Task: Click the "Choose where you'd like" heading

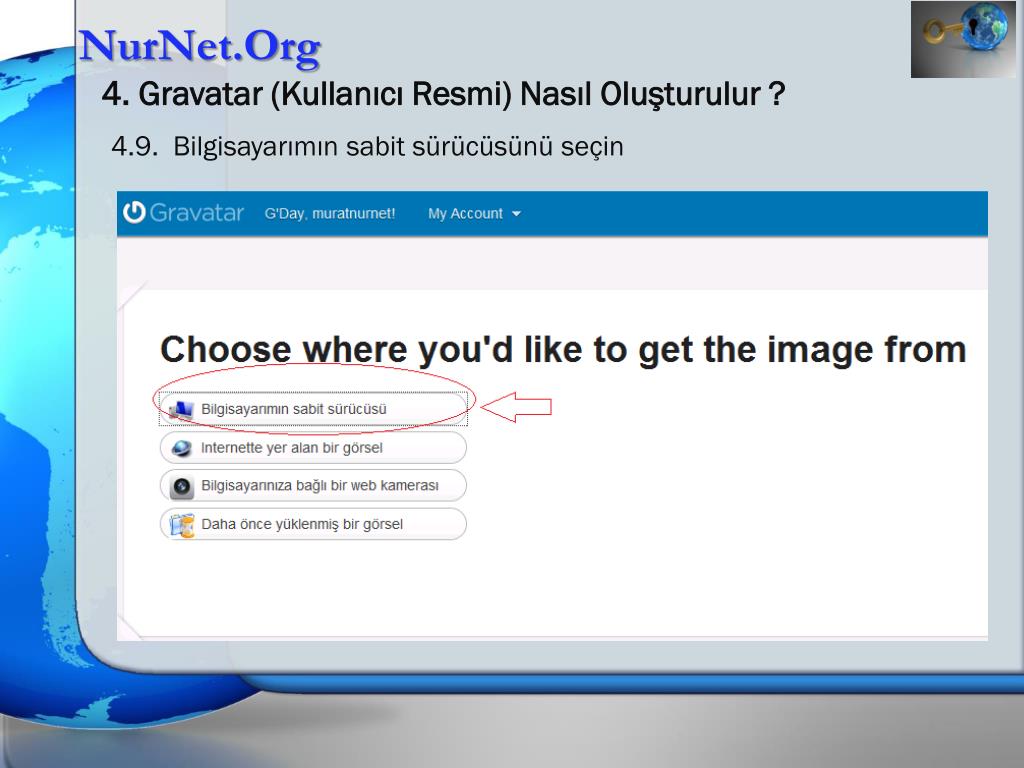Action: [x=563, y=350]
